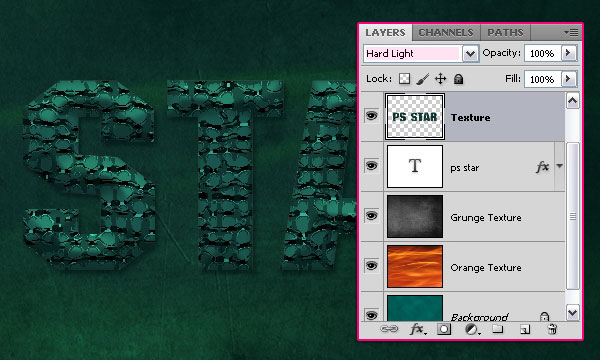600x360 pixels.
Task: Click the lock transparent pixels icon
Action: (404, 79)
